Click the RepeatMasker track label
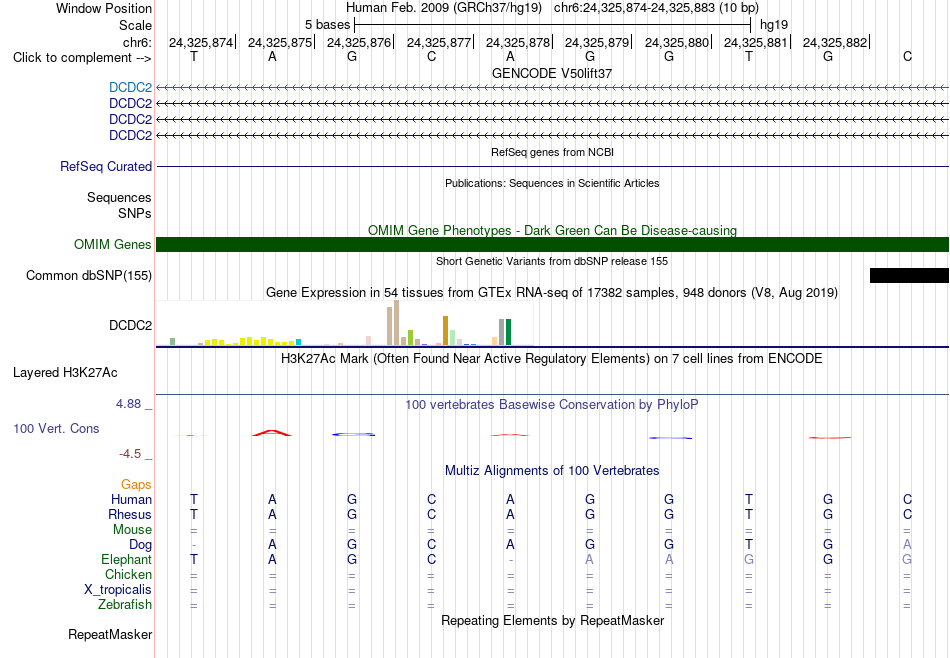The image size is (950, 658). [110, 634]
